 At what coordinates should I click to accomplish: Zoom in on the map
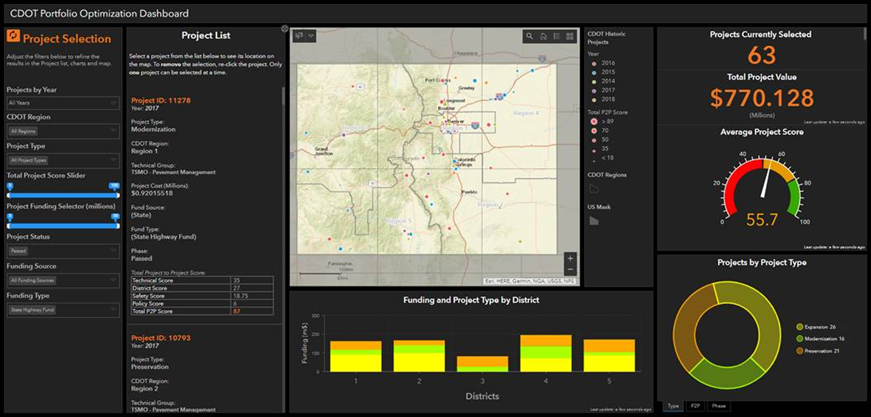pyautogui.click(x=569, y=258)
